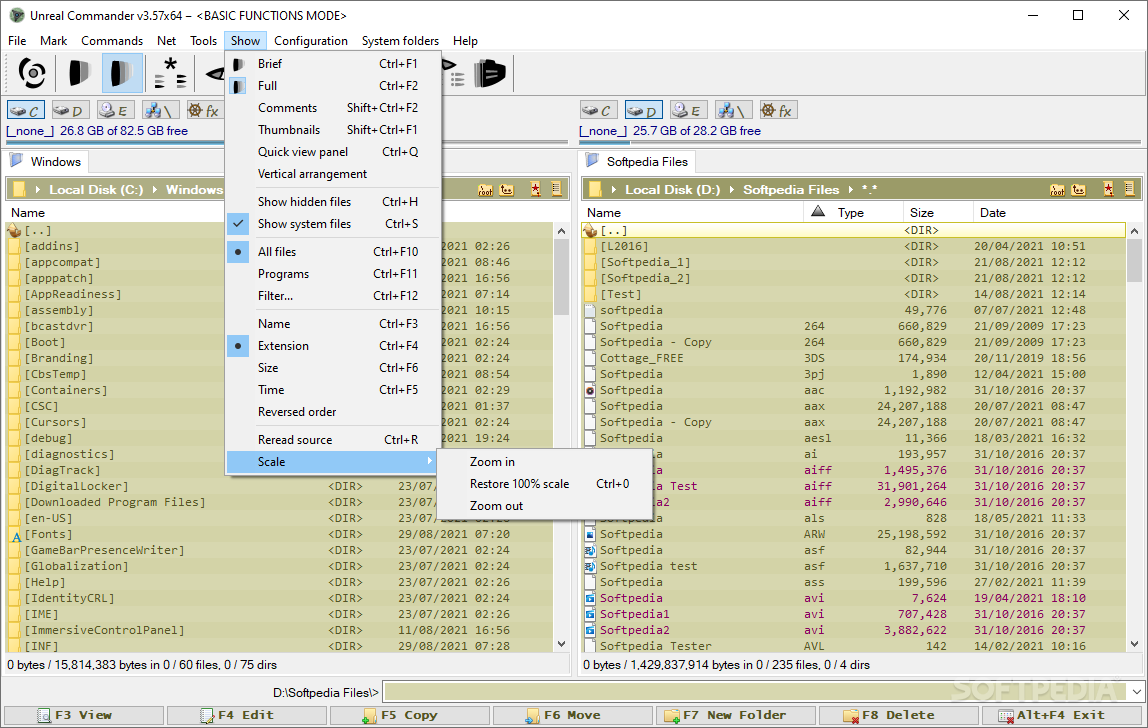Screen dimensions: 1148x728
Task: Select drive E in right panel
Action: point(688,110)
